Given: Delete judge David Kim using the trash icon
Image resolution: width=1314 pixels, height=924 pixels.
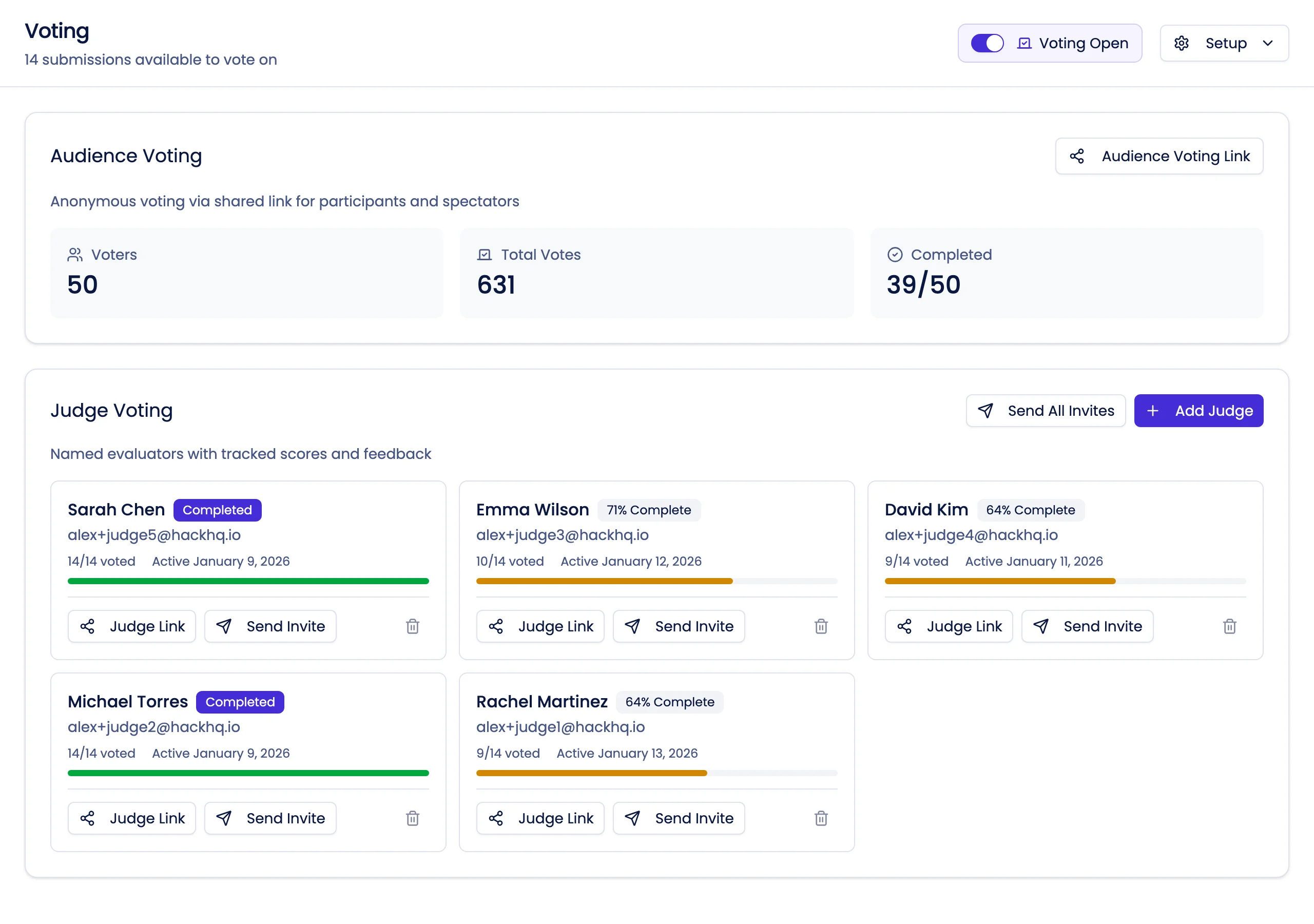Looking at the screenshot, I should click(1229, 626).
